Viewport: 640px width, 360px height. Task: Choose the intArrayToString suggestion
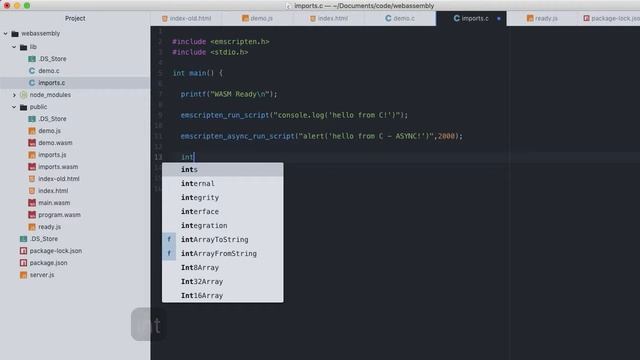[222, 240]
